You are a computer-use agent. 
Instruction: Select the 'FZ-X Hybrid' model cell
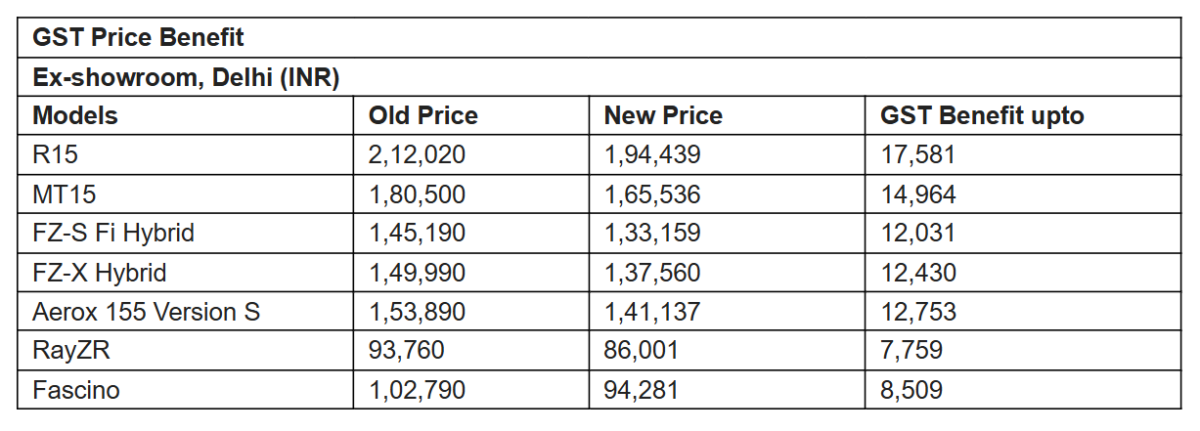[99, 272]
